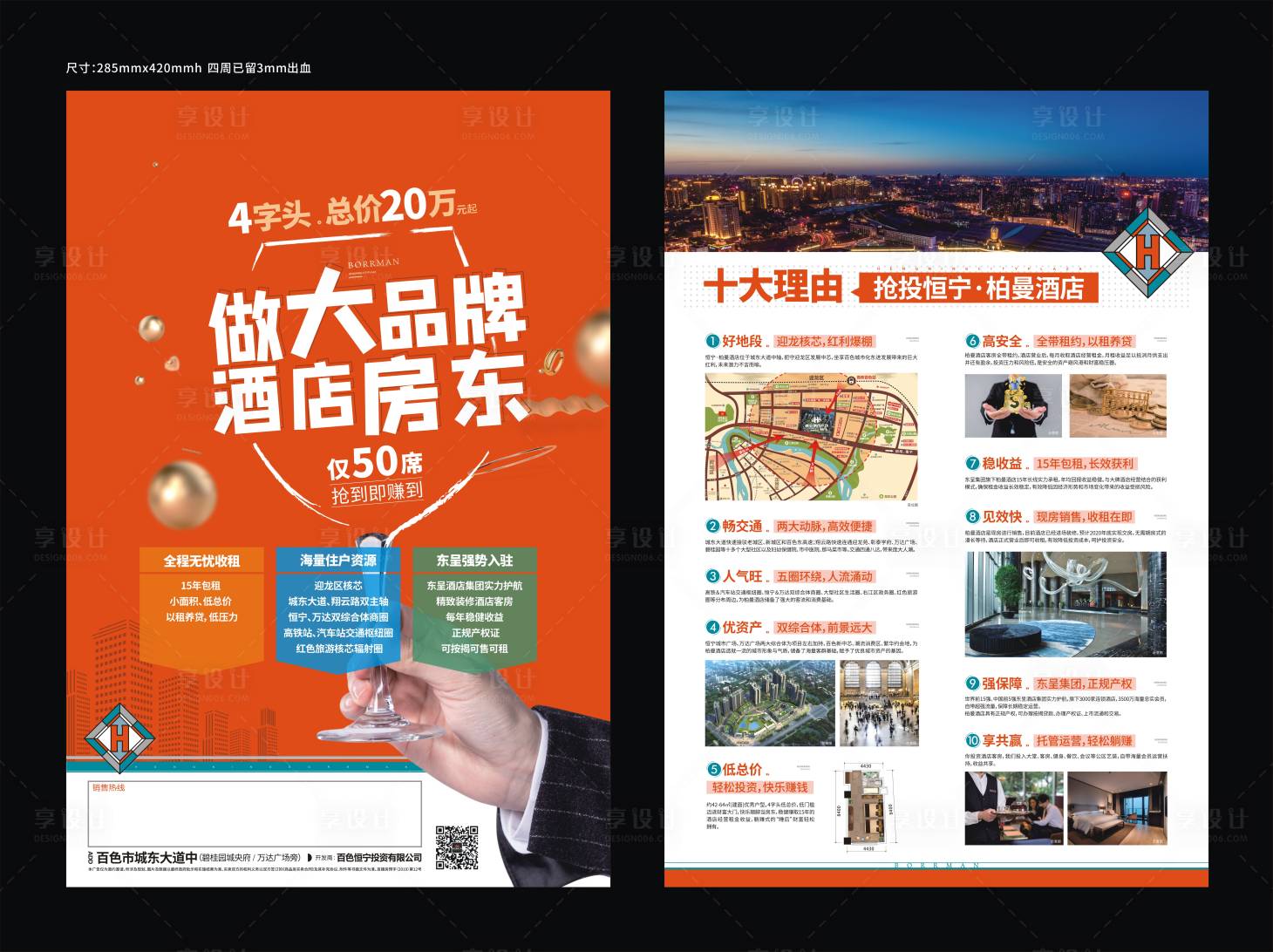This screenshot has width=1273, height=952.
Task: Select the stacked coins photo
Action: pos(1118,405)
